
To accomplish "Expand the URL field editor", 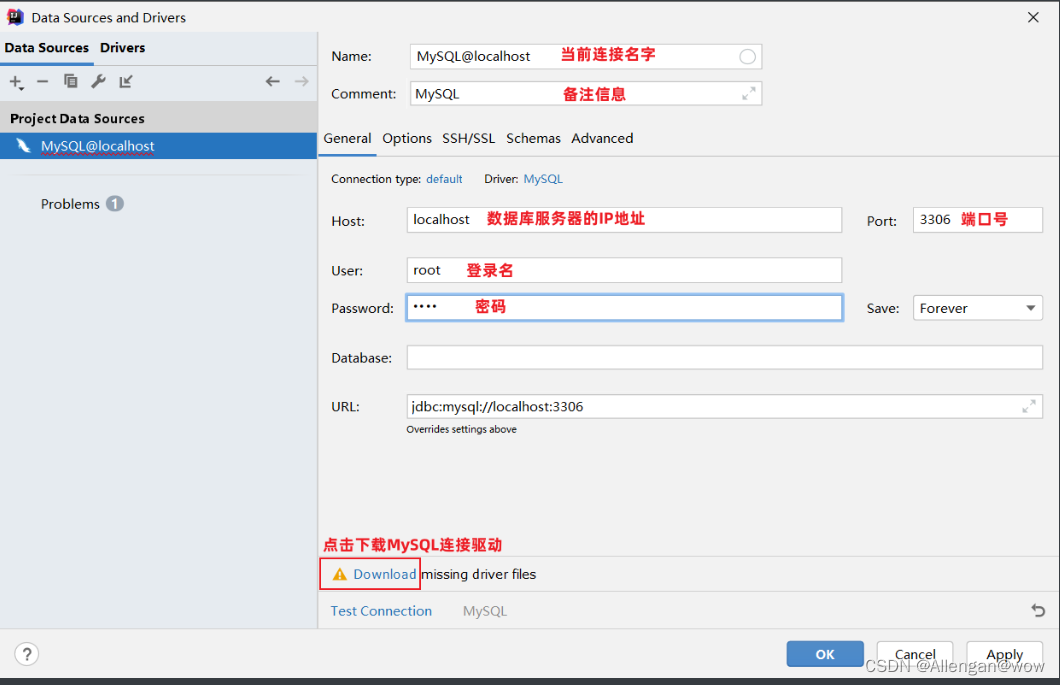I will [1028, 406].
